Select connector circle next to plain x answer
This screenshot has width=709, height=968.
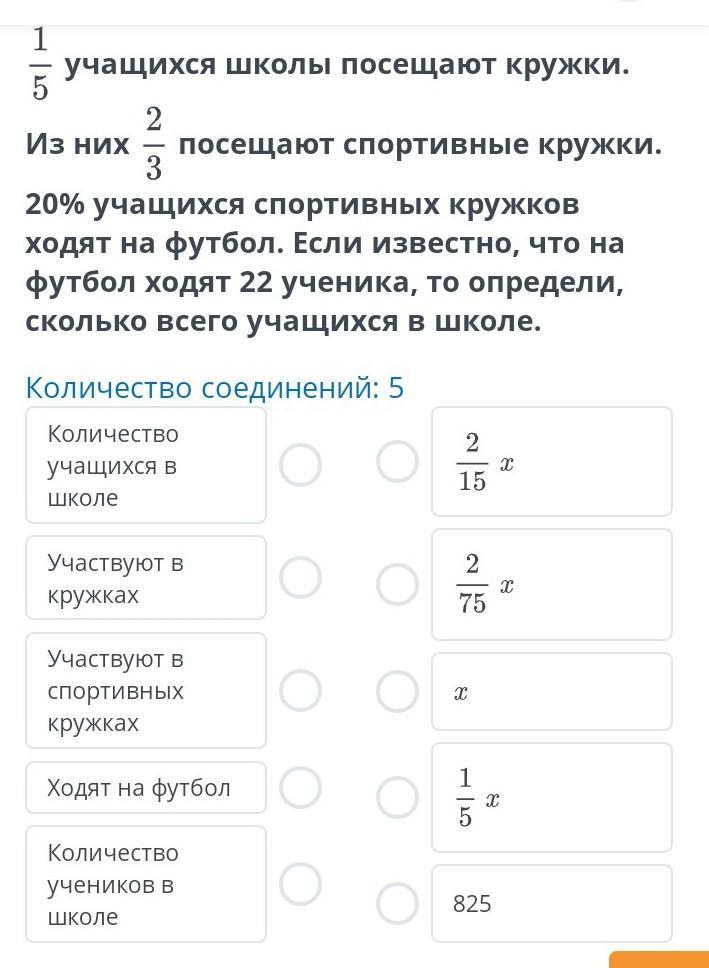398,691
